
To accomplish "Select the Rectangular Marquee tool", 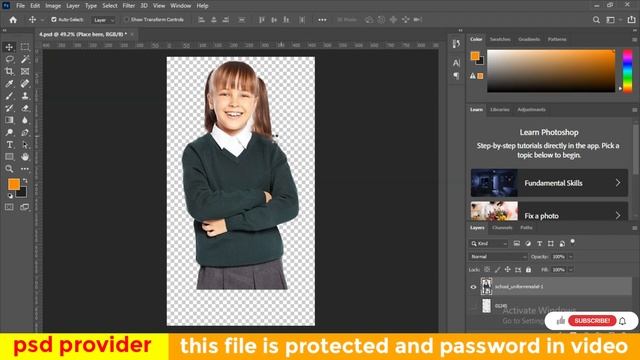I will point(25,47).
